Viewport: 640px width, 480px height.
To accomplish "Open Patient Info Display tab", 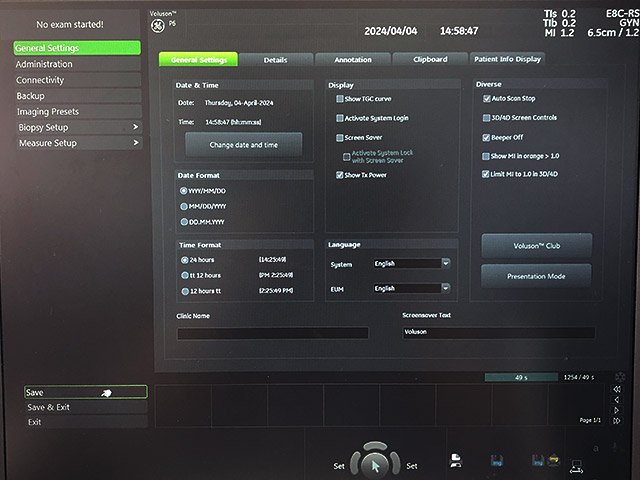I will 507,59.
